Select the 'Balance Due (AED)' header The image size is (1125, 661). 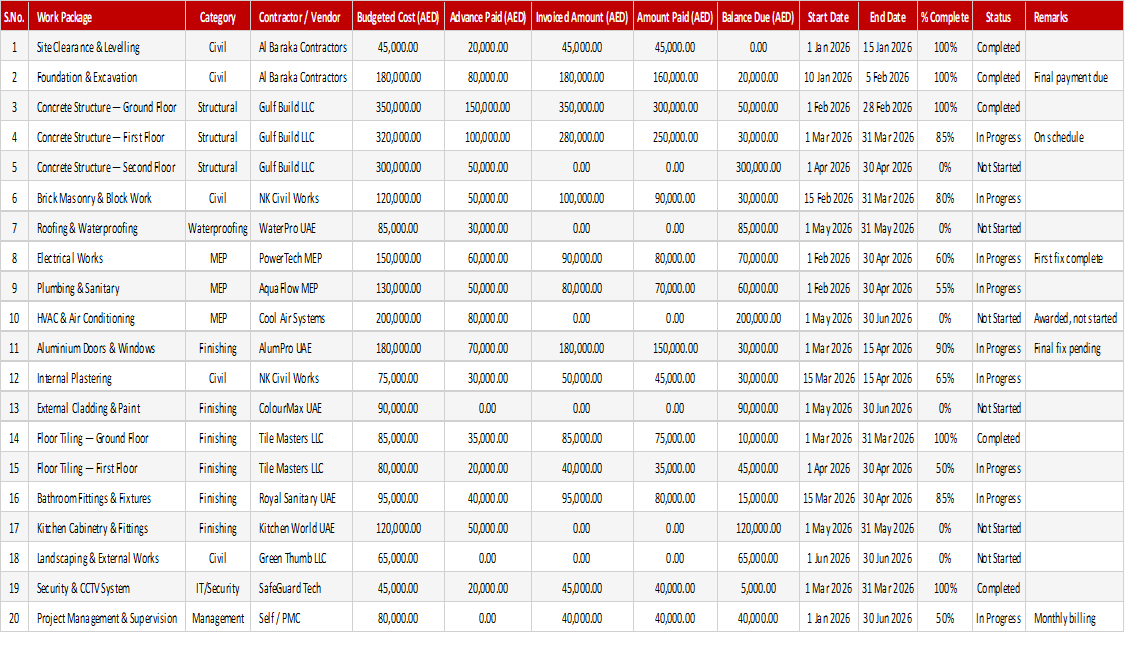coord(758,17)
